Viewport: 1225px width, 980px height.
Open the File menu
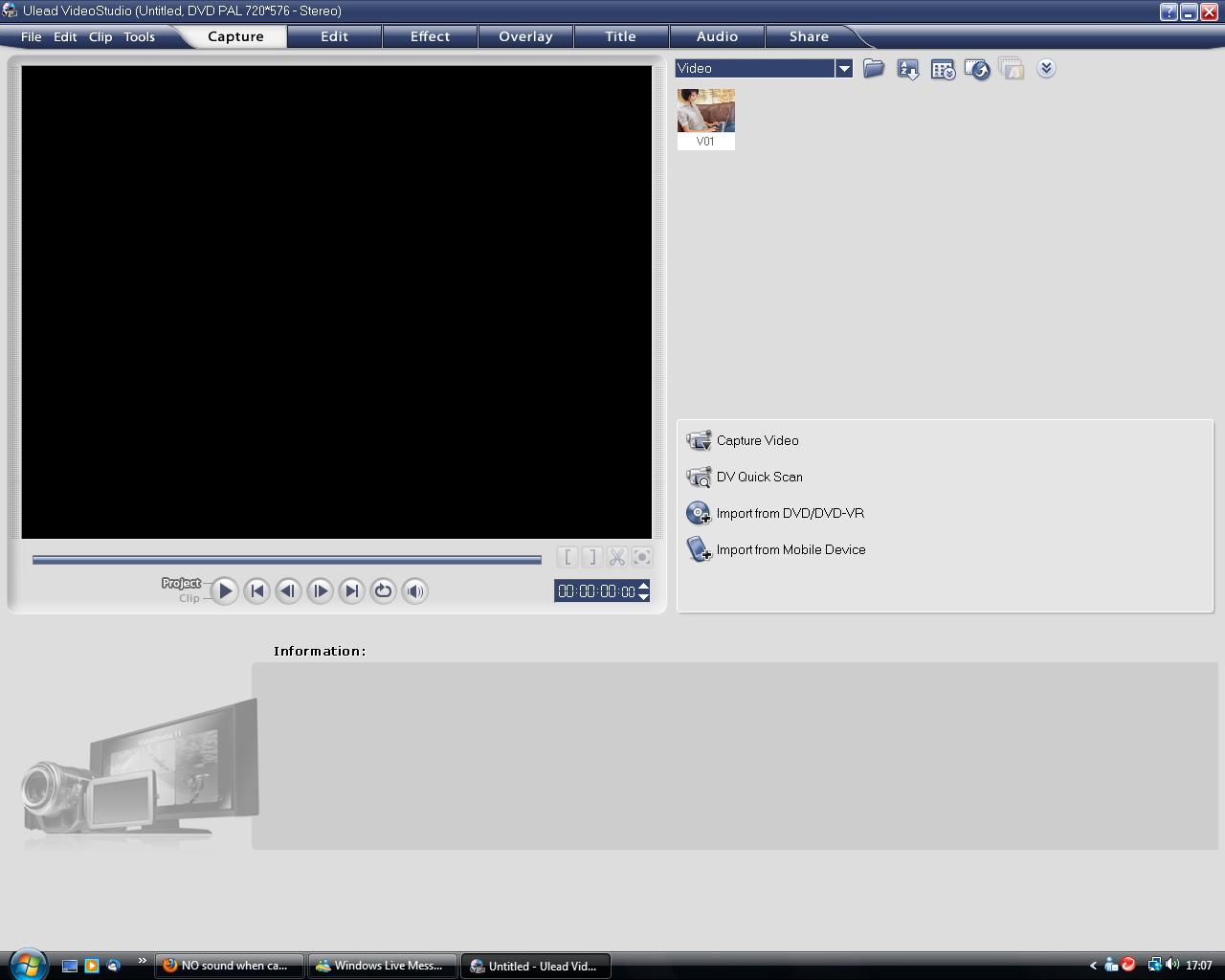click(x=32, y=36)
